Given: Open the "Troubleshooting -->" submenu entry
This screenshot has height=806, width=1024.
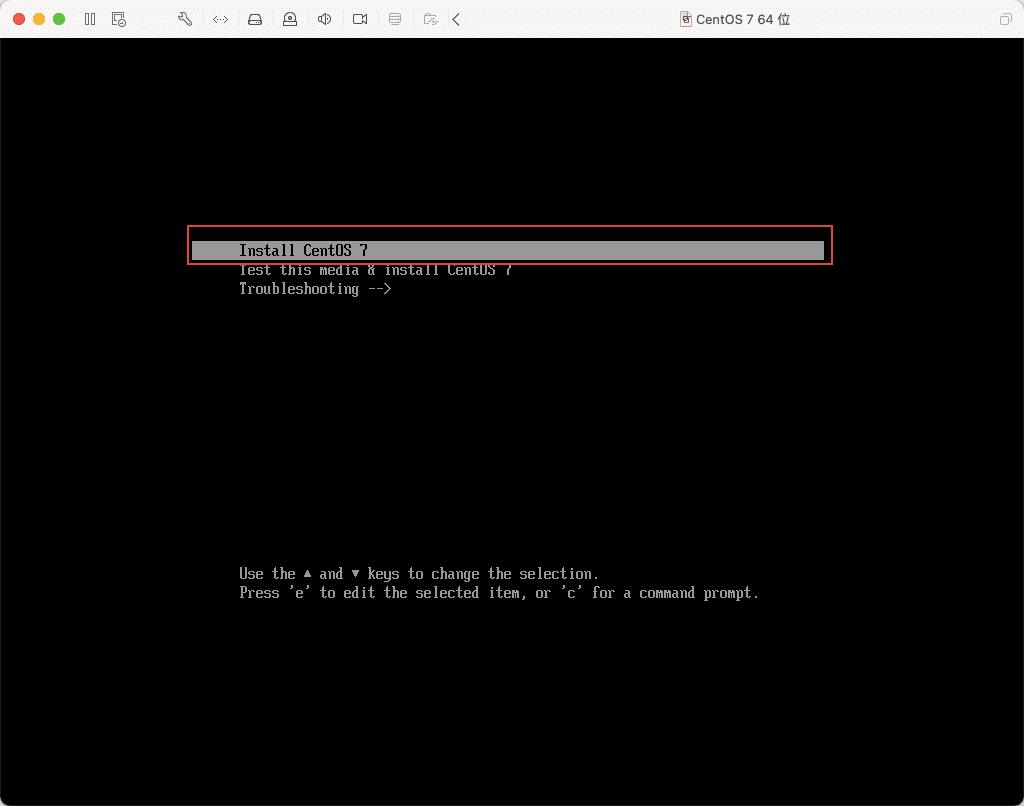Looking at the screenshot, I should coord(315,289).
